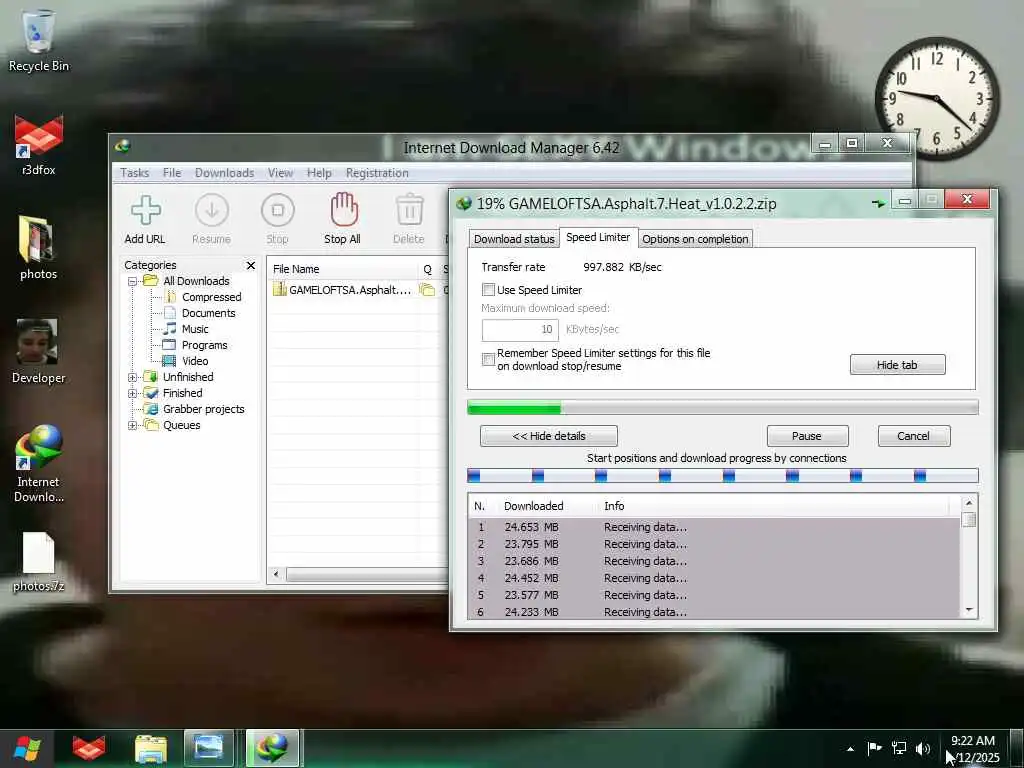Cancel the download

pyautogui.click(x=914, y=436)
